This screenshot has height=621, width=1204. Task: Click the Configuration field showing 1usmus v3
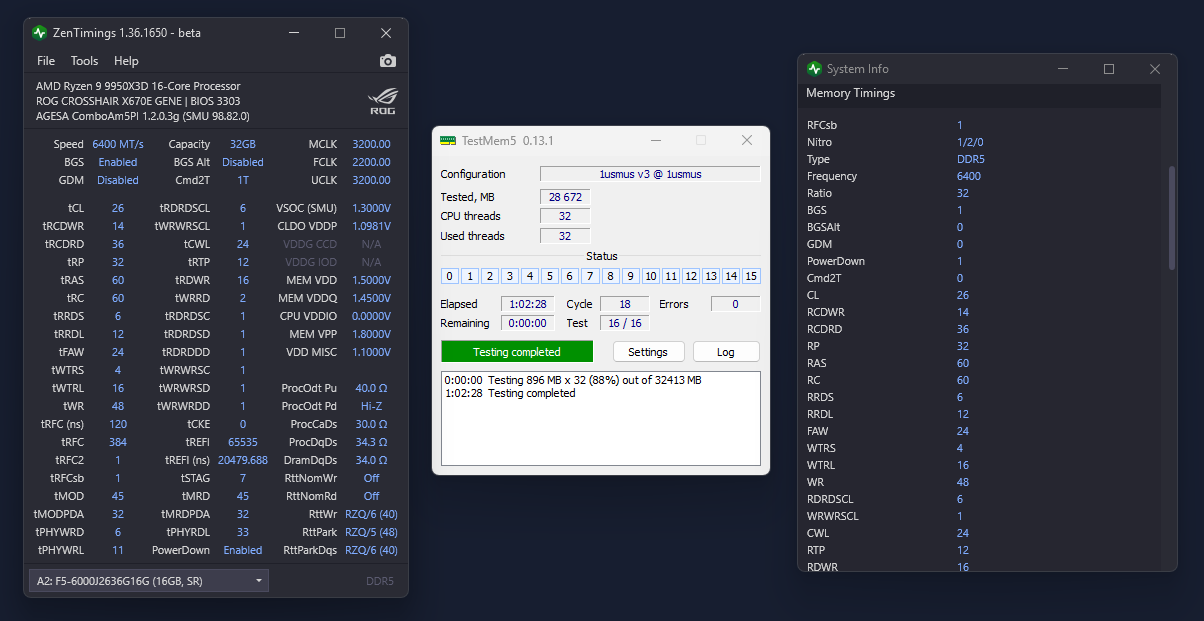pyautogui.click(x=650, y=174)
